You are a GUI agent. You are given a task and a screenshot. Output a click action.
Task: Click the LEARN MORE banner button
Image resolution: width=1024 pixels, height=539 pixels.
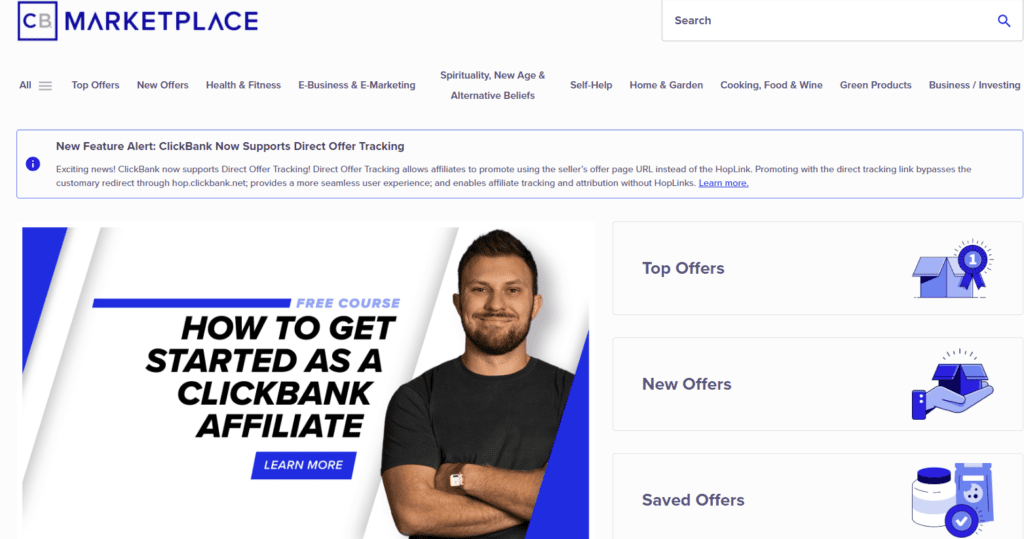coord(304,465)
